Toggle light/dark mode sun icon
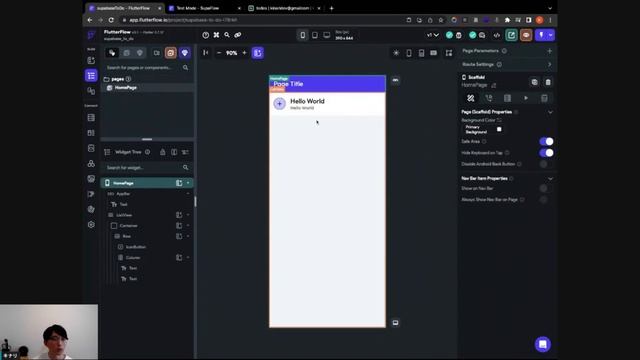This screenshot has height=360, width=640. click(396, 53)
